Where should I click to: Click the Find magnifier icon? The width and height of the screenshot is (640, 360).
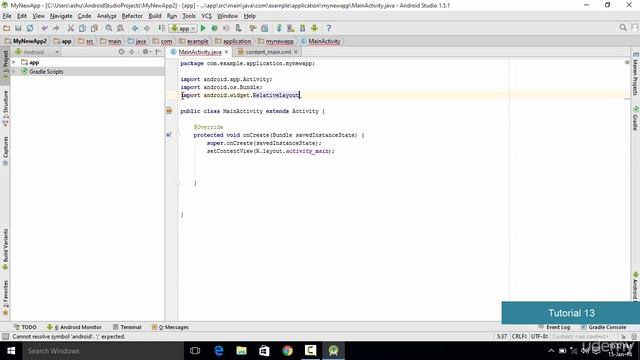coord(109,28)
